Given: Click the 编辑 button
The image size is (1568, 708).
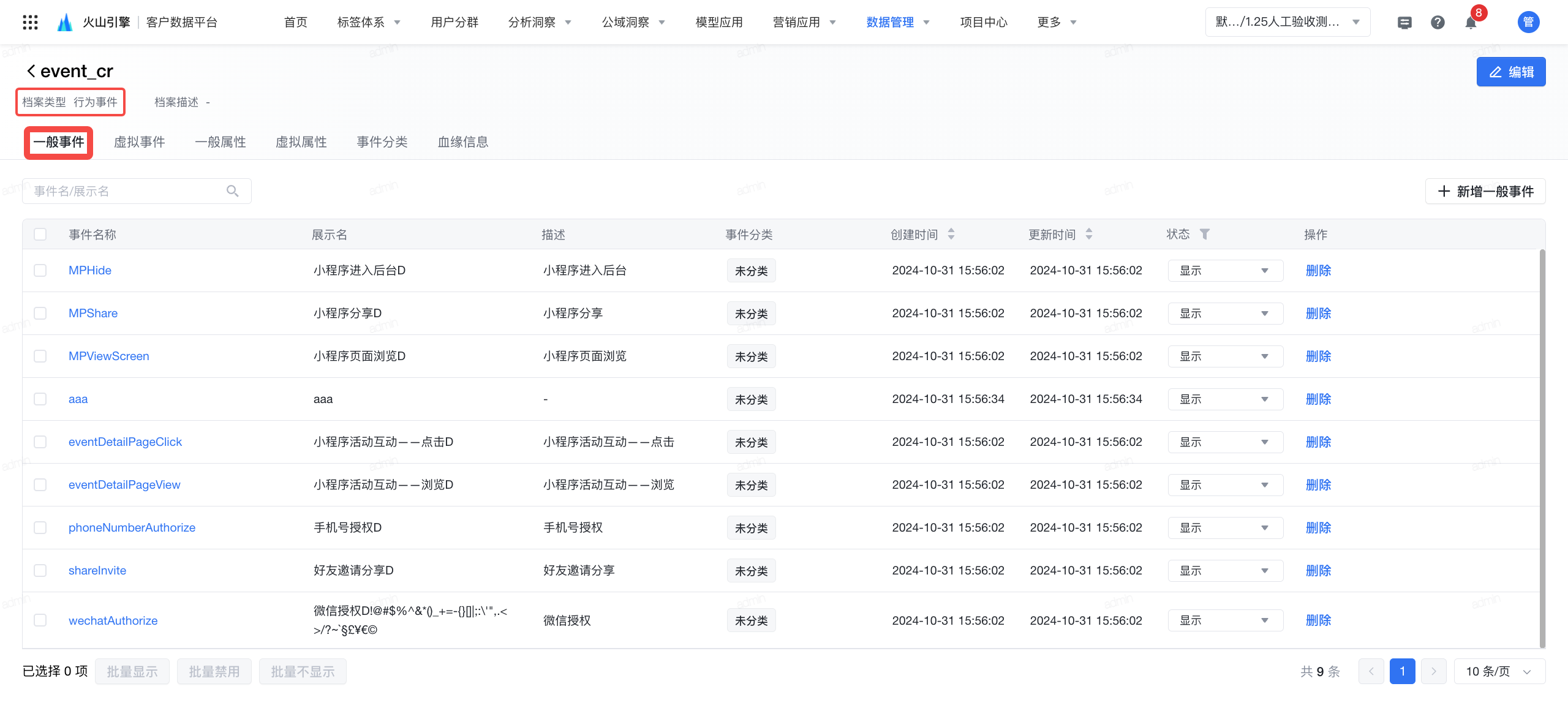Looking at the screenshot, I should [x=1511, y=72].
